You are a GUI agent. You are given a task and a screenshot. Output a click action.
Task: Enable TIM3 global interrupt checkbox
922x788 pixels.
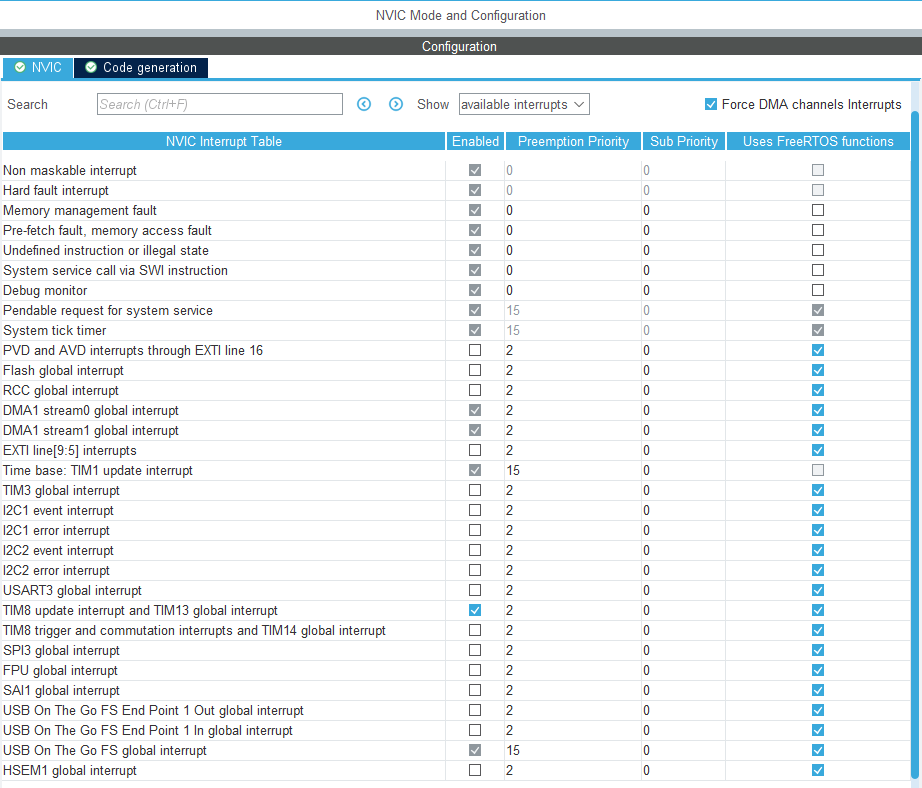pyautogui.click(x=475, y=490)
